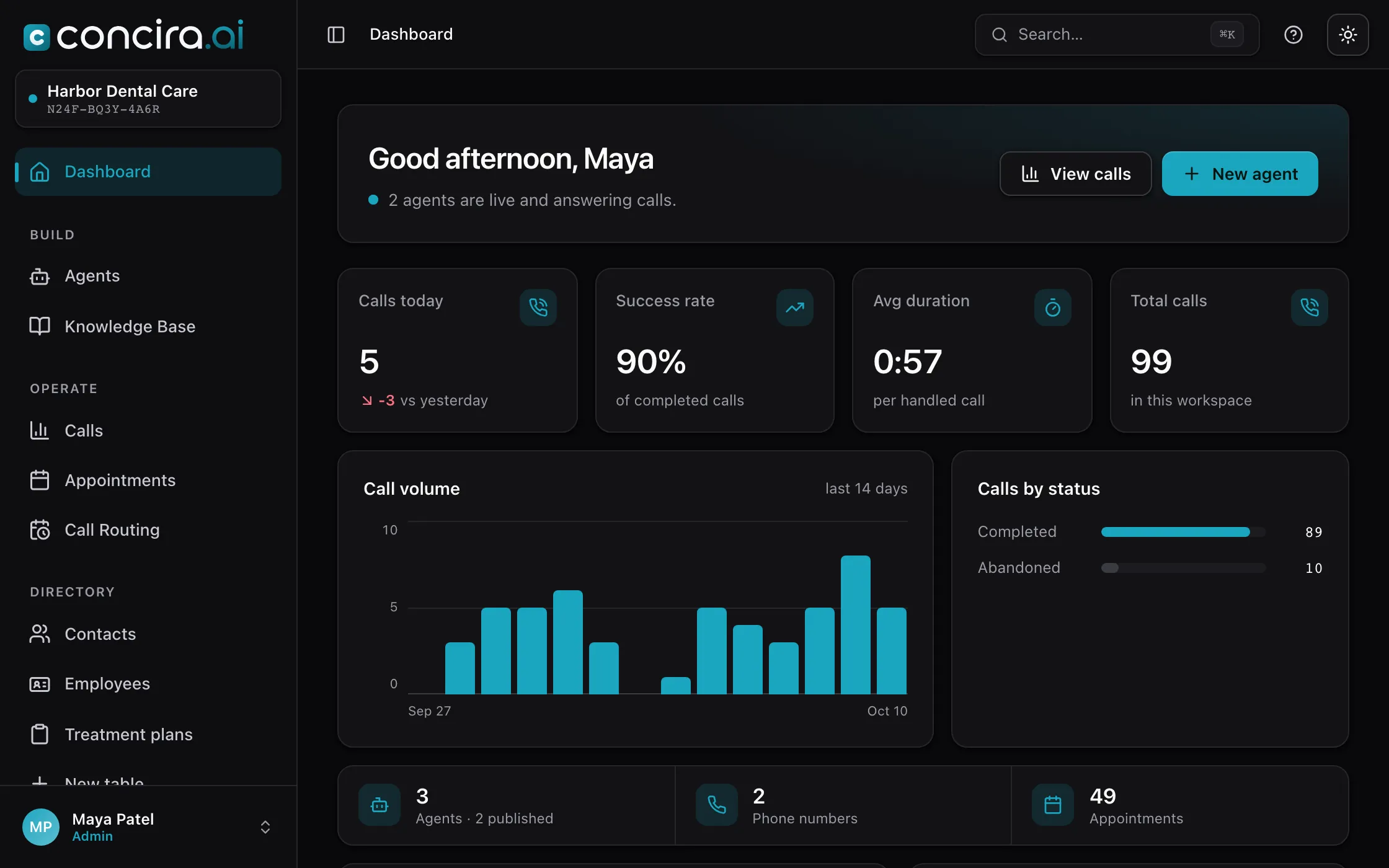This screenshot has width=1389, height=868.
Task: Click the Total calls phone icon
Action: point(1310,308)
